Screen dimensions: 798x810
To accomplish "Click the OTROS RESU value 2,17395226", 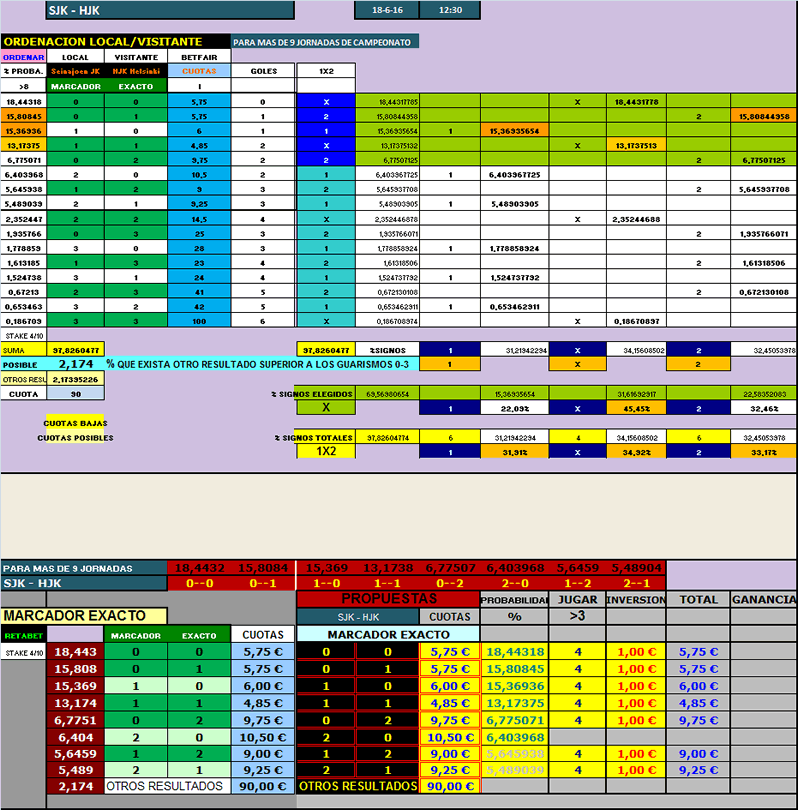I will [75, 379].
